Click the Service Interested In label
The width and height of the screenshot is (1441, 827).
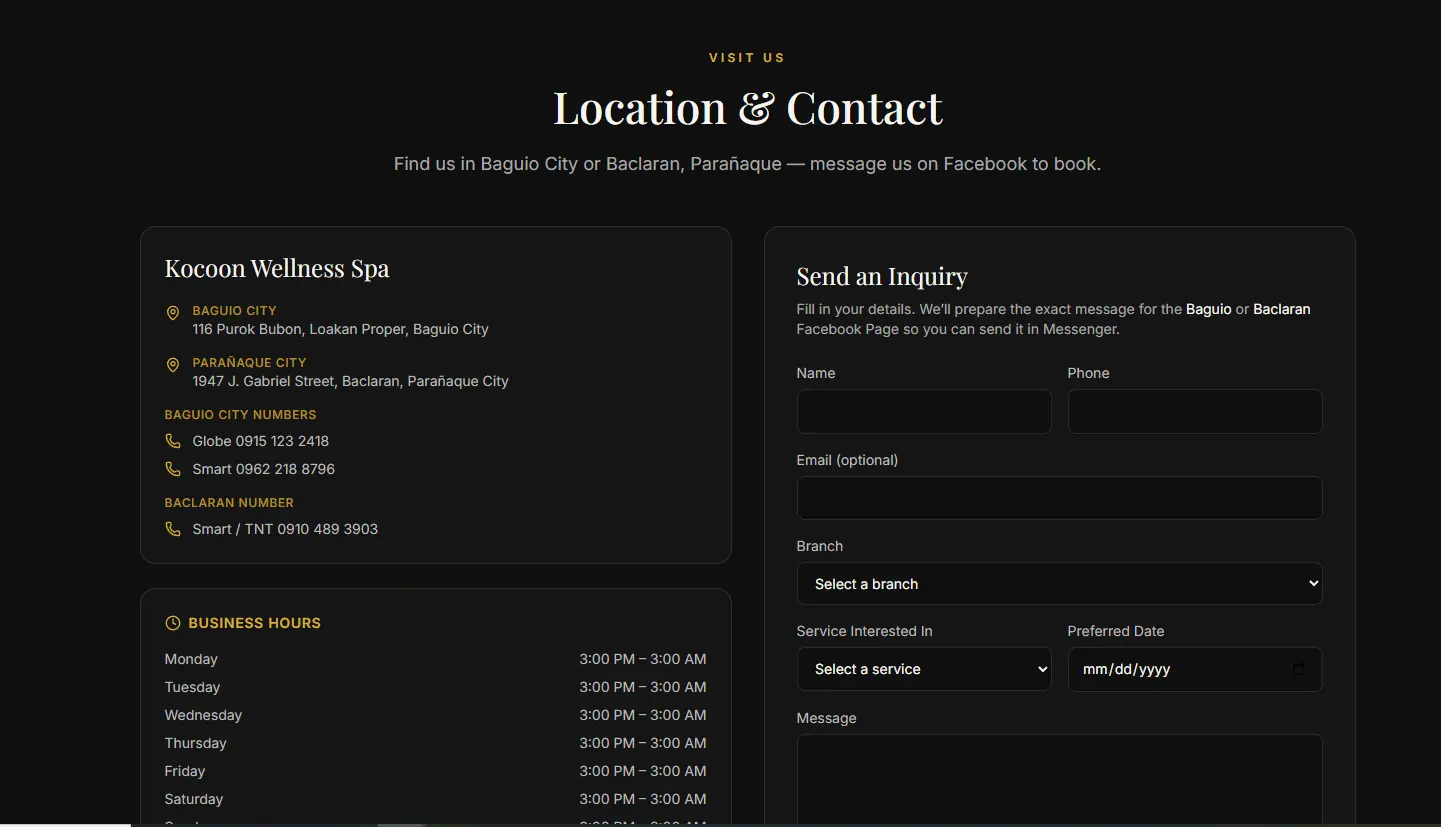[864, 631]
